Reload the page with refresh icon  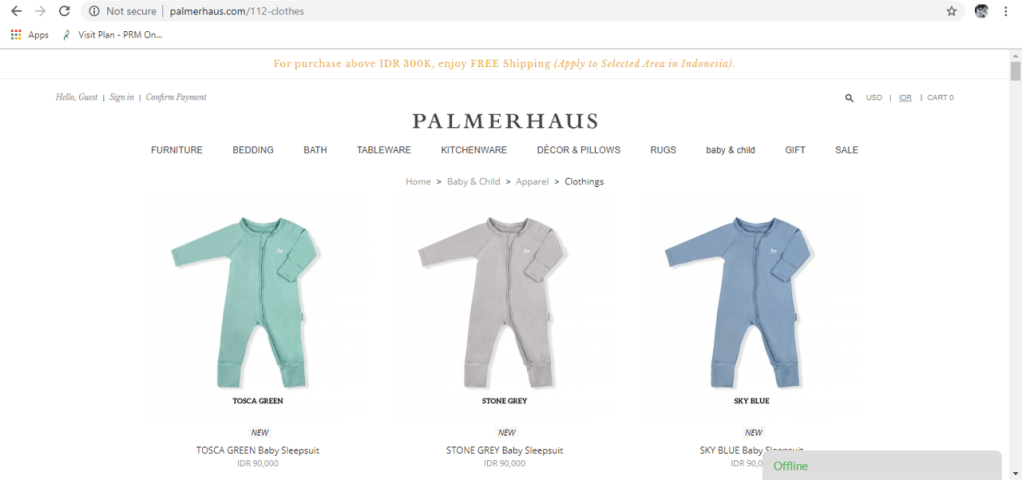coord(64,11)
